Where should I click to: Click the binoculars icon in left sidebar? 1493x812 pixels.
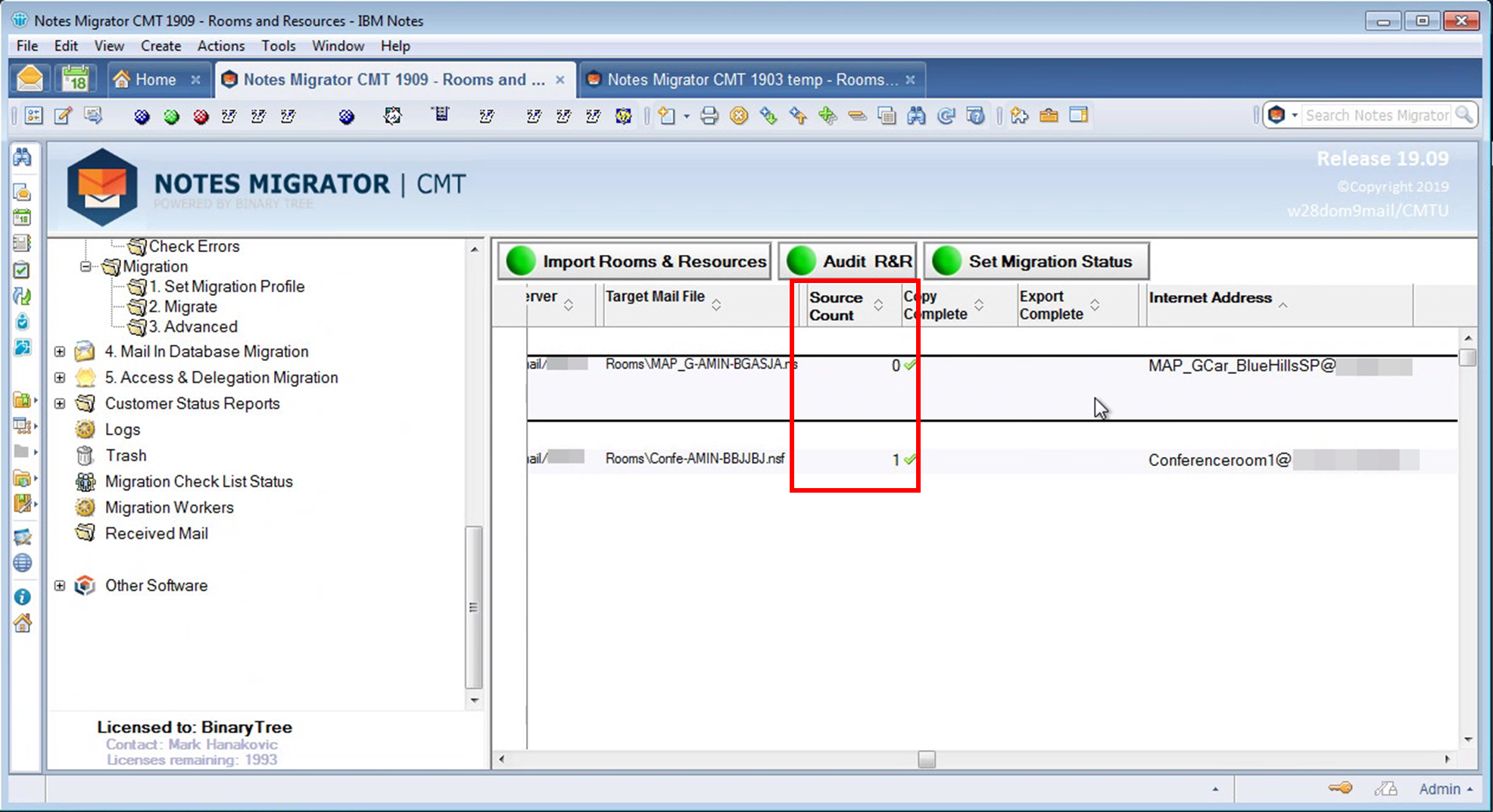click(23, 157)
